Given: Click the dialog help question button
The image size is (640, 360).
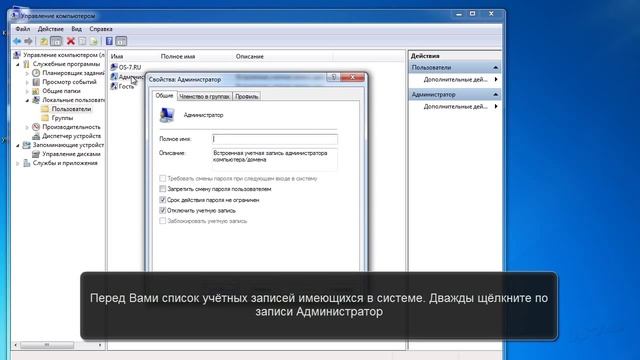Looking at the screenshot, I should click(x=333, y=77).
